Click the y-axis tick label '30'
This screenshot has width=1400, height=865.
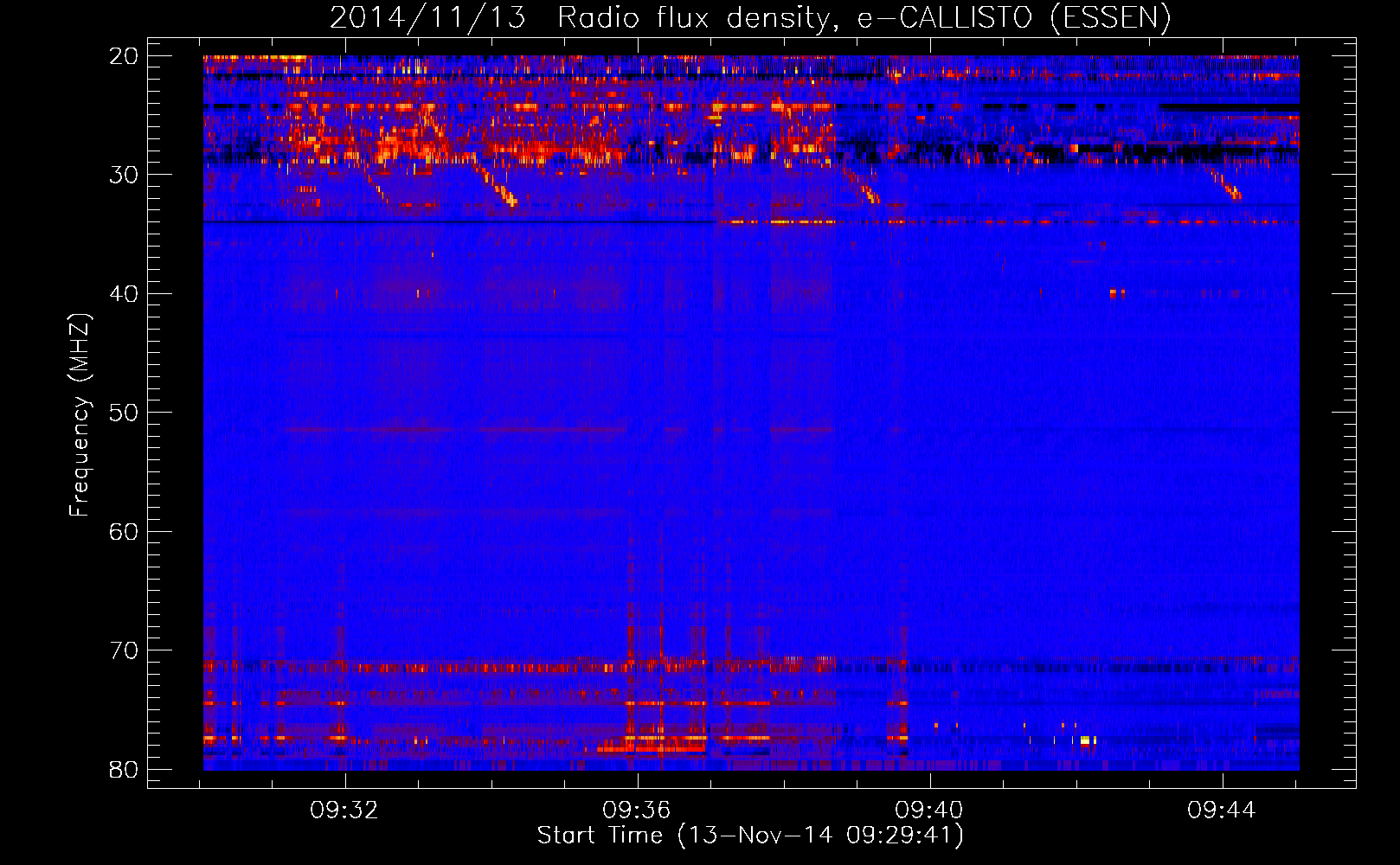tap(124, 175)
